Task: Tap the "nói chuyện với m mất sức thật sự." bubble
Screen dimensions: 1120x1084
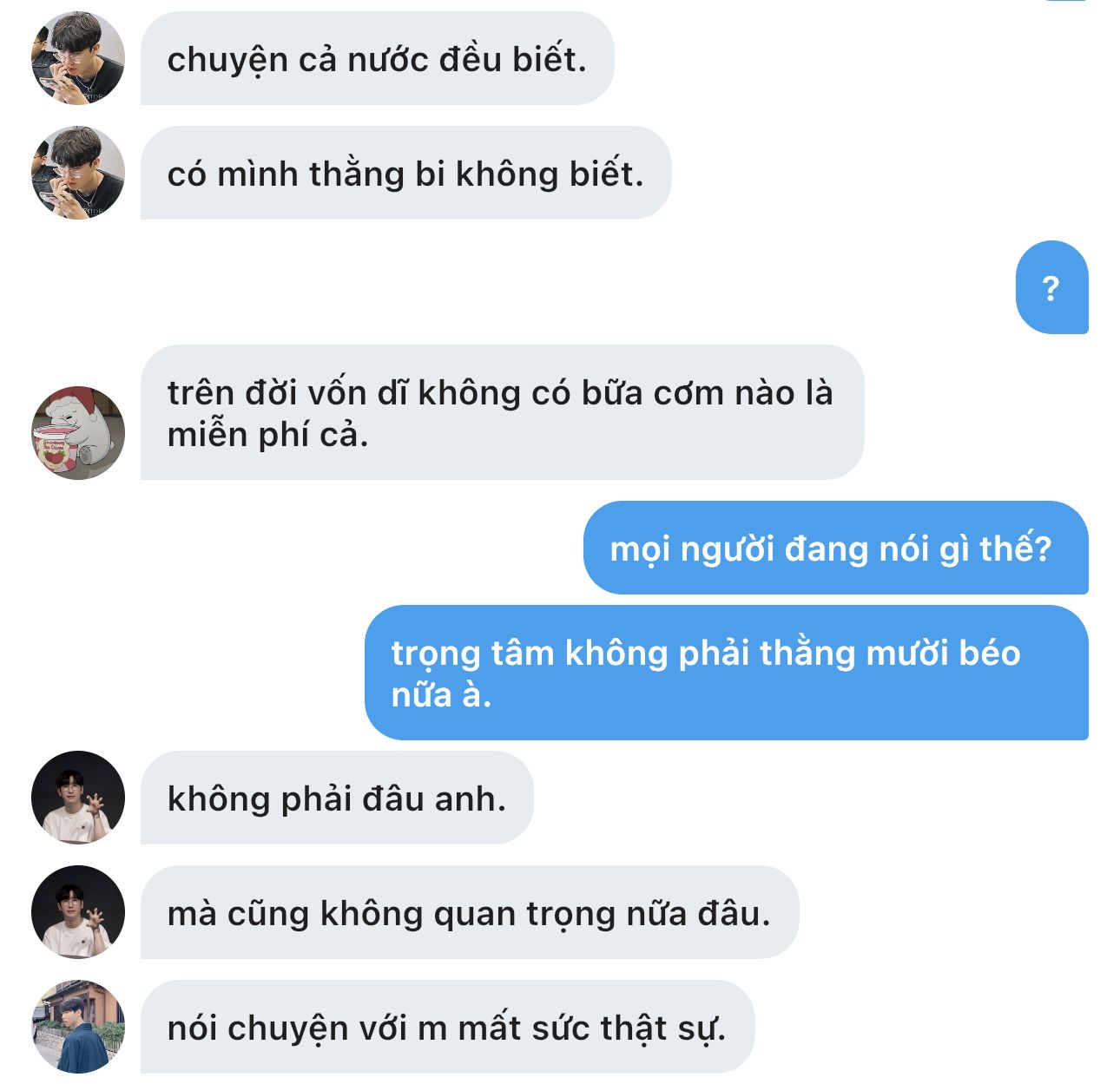Action: 447,1027
